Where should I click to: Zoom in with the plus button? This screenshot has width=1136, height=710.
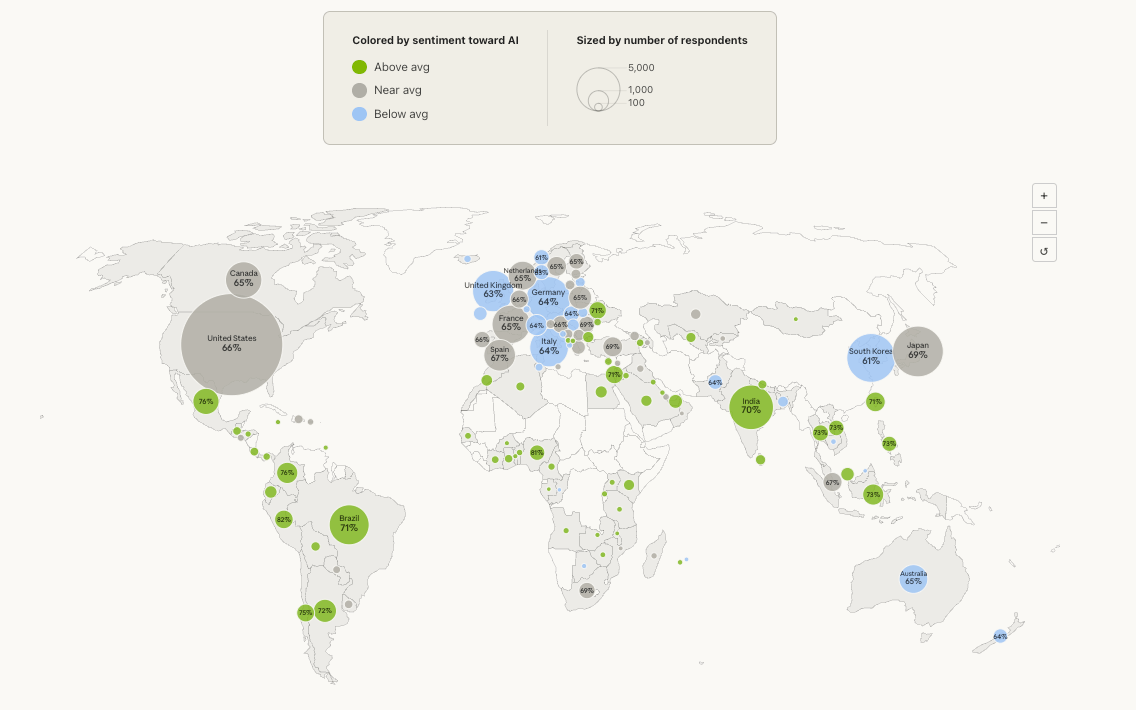(1044, 196)
